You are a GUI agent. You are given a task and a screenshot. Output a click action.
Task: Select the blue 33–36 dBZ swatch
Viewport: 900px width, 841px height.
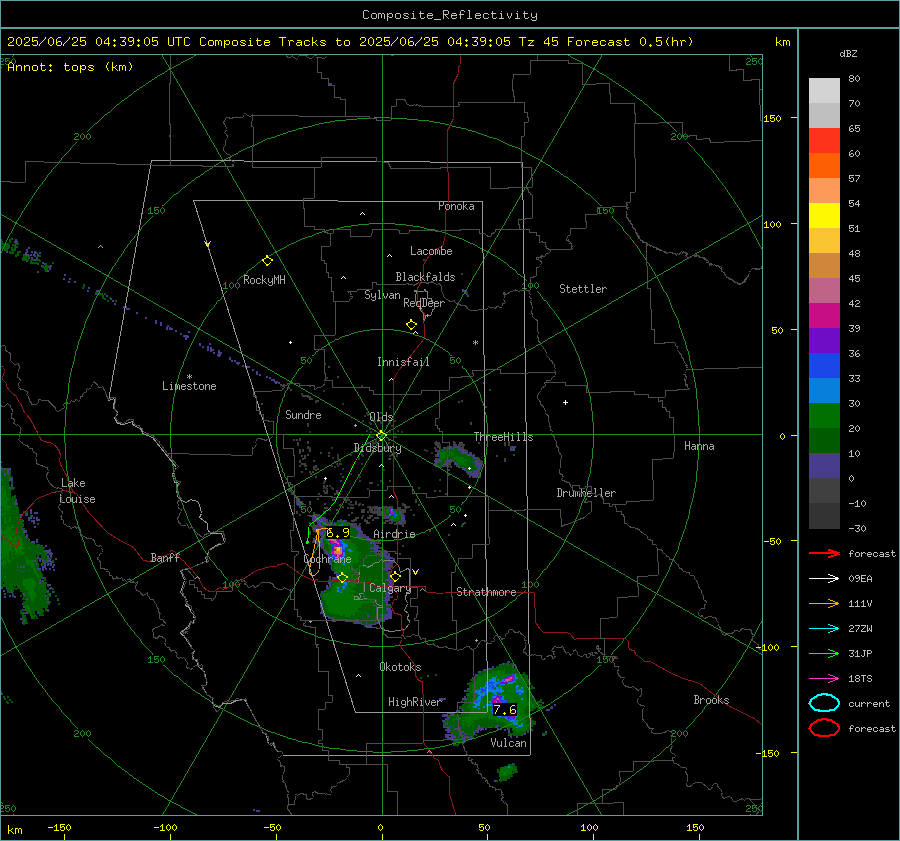coord(824,366)
